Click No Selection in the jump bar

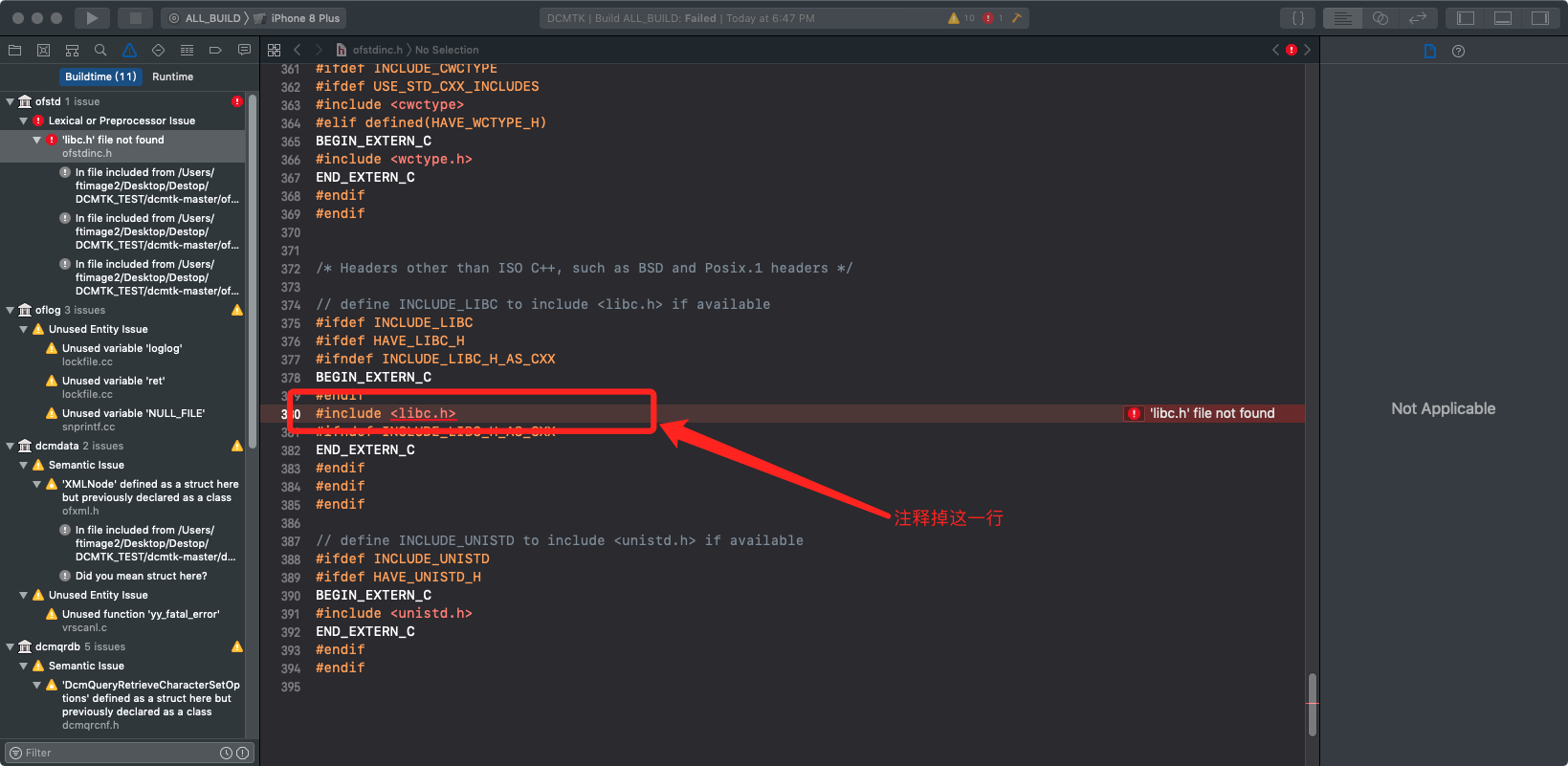[447, 50]
